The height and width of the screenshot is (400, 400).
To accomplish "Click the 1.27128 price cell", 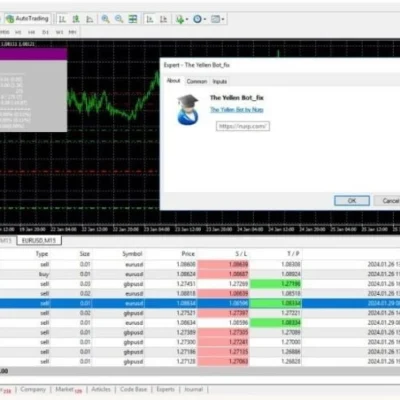I will coord(186,361).
